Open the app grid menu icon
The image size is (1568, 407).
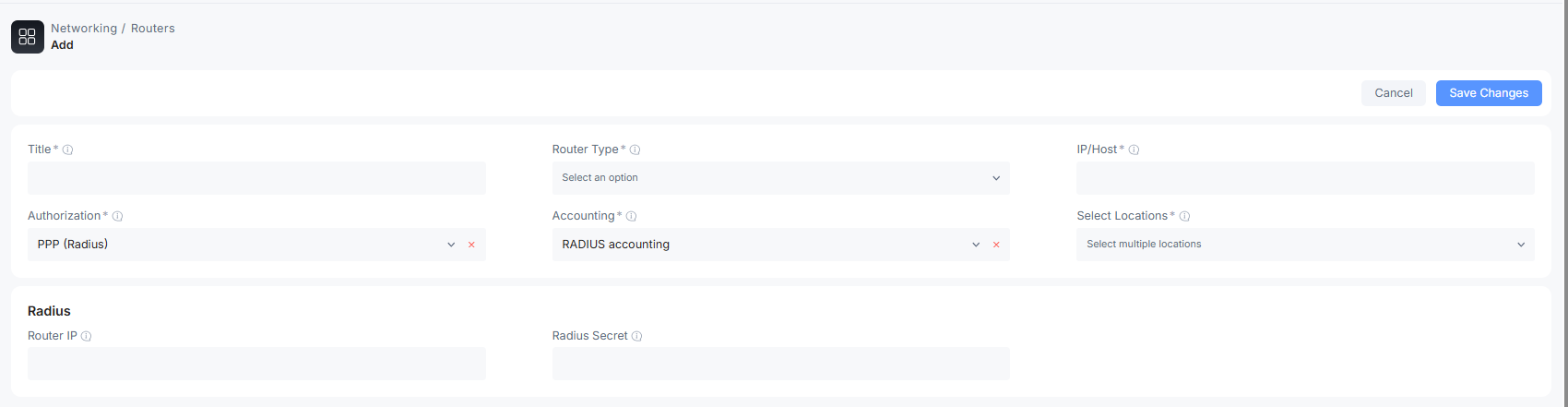coord(28,37)
